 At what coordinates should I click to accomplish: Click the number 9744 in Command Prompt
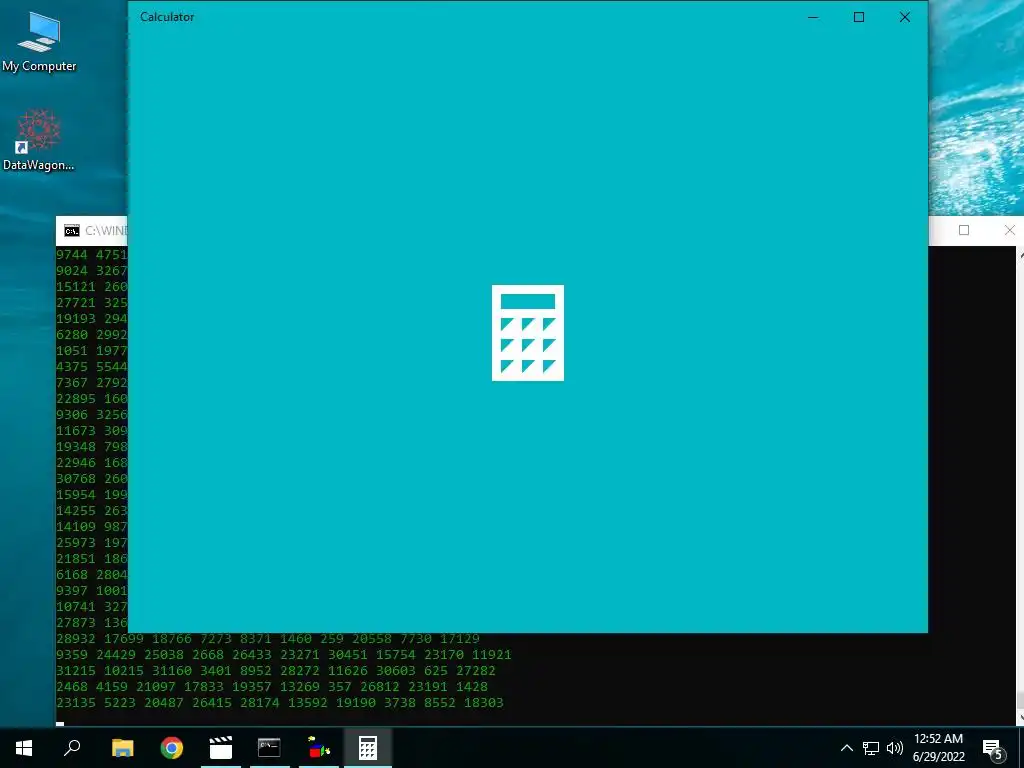(72, 255)
